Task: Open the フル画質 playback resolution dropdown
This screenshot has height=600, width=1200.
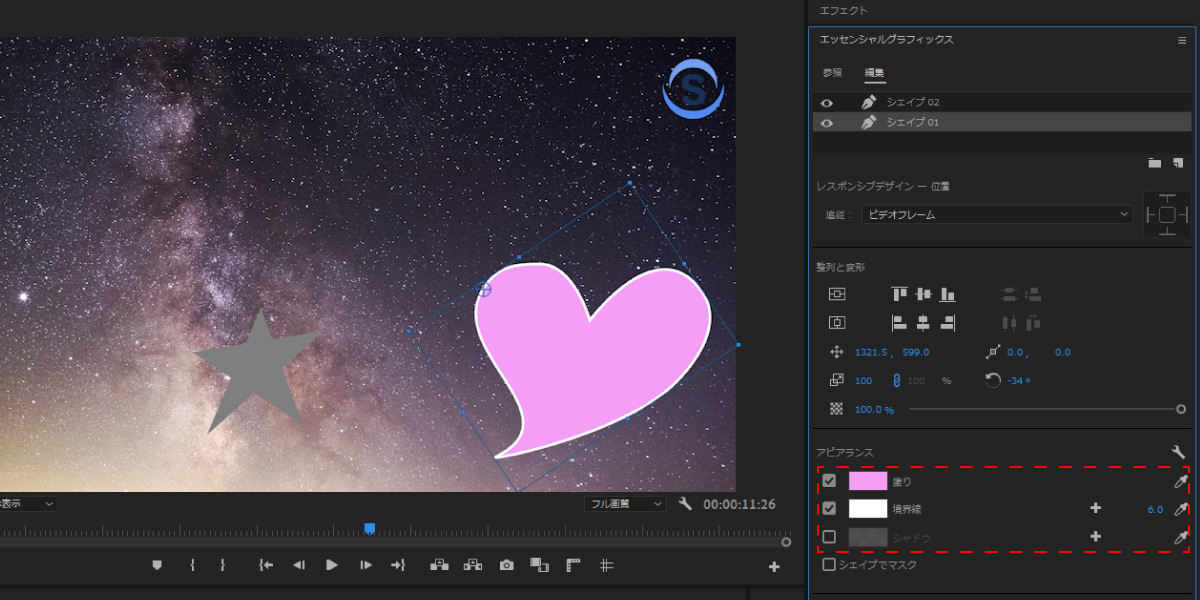Action: click(x=625, y=504)
